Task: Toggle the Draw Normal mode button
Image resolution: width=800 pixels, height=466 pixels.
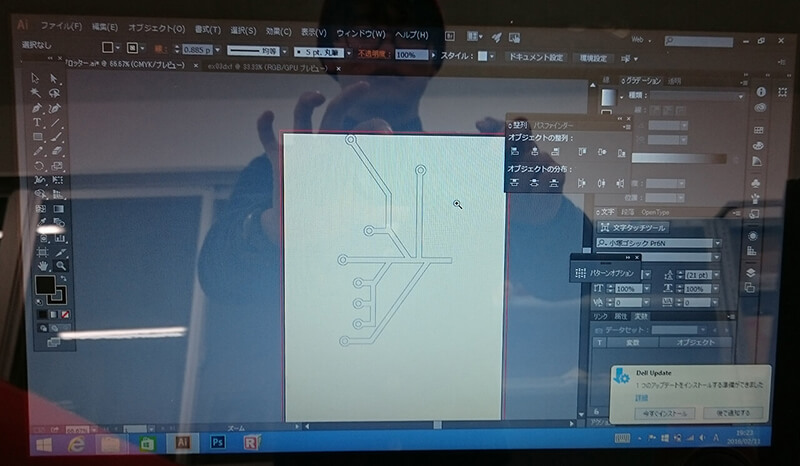Action: coord(43,329)
